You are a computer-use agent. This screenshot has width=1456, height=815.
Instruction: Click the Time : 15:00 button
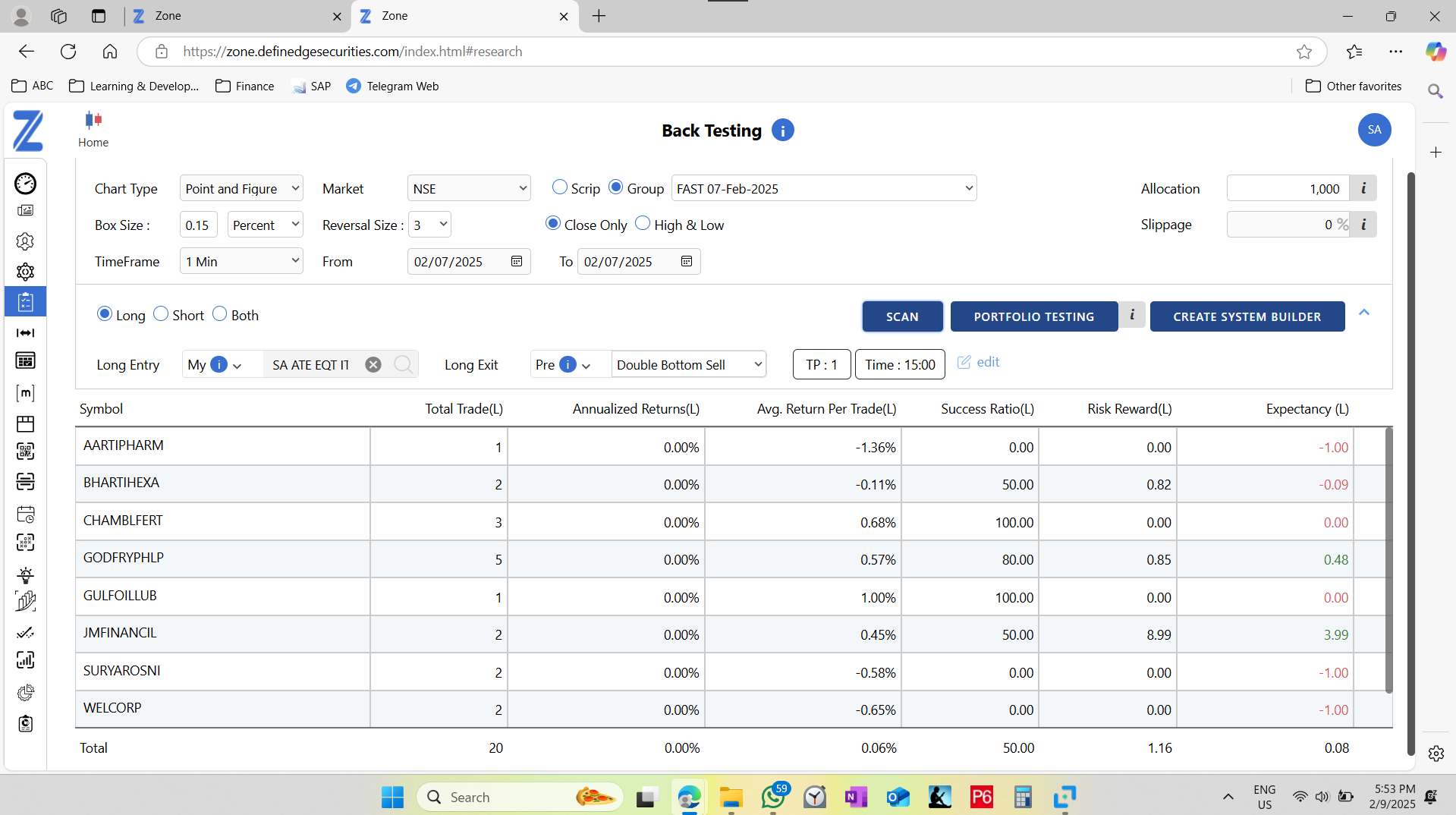click(x=900, y=364)
